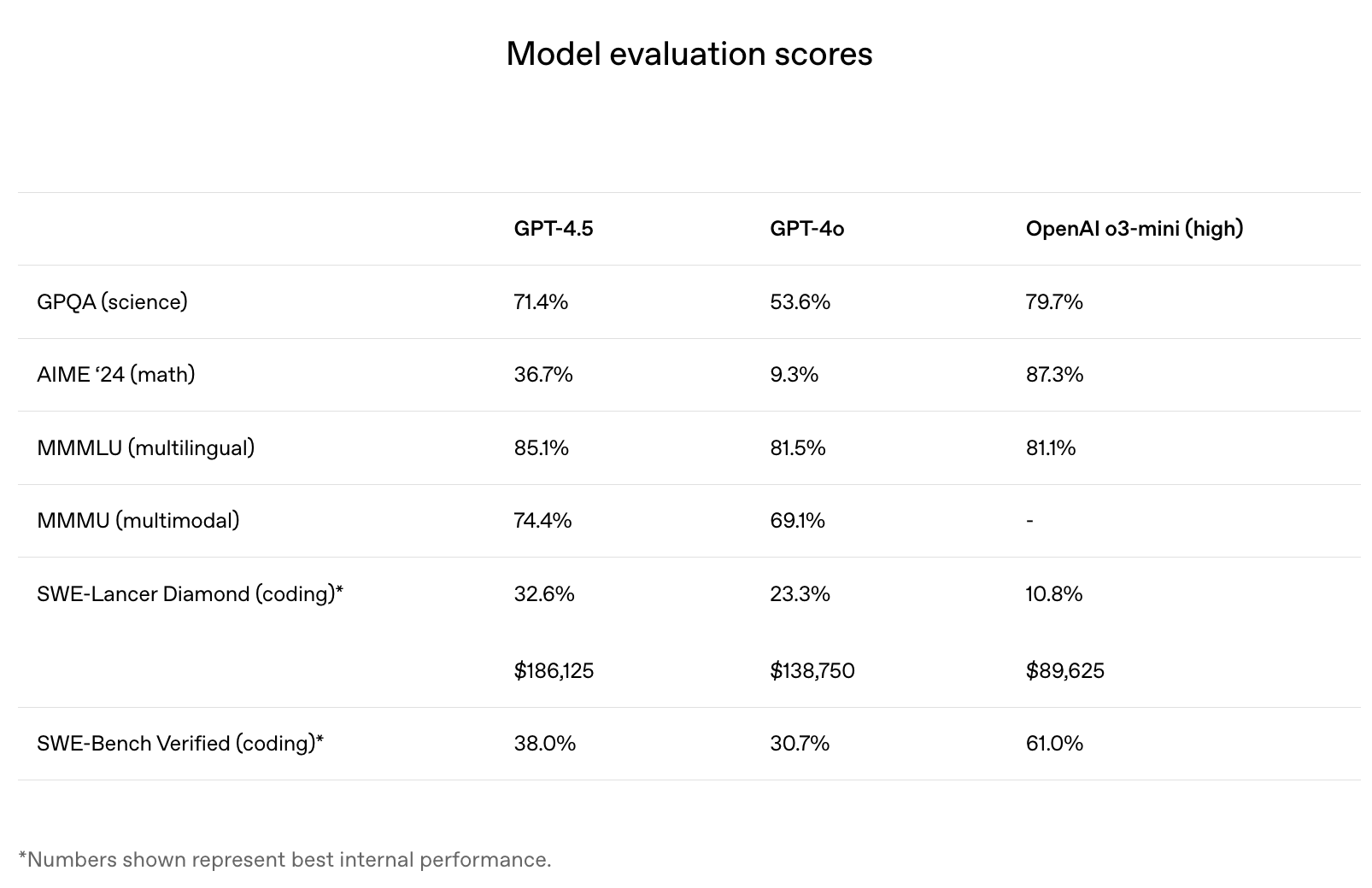The image size is (1372, 888).
Task: Click the $186,125 earnings value
Action: coord(554,671)
